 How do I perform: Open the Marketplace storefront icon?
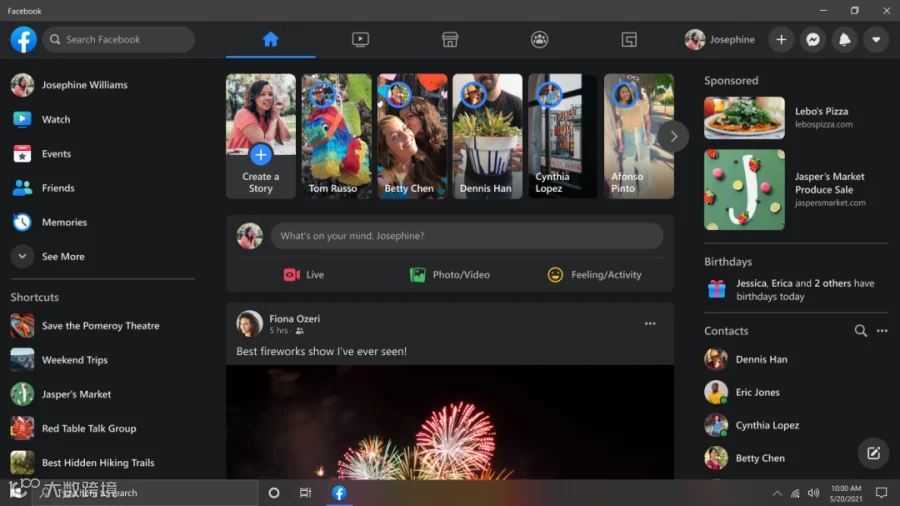pyautogui.click(x=450, y=40)
